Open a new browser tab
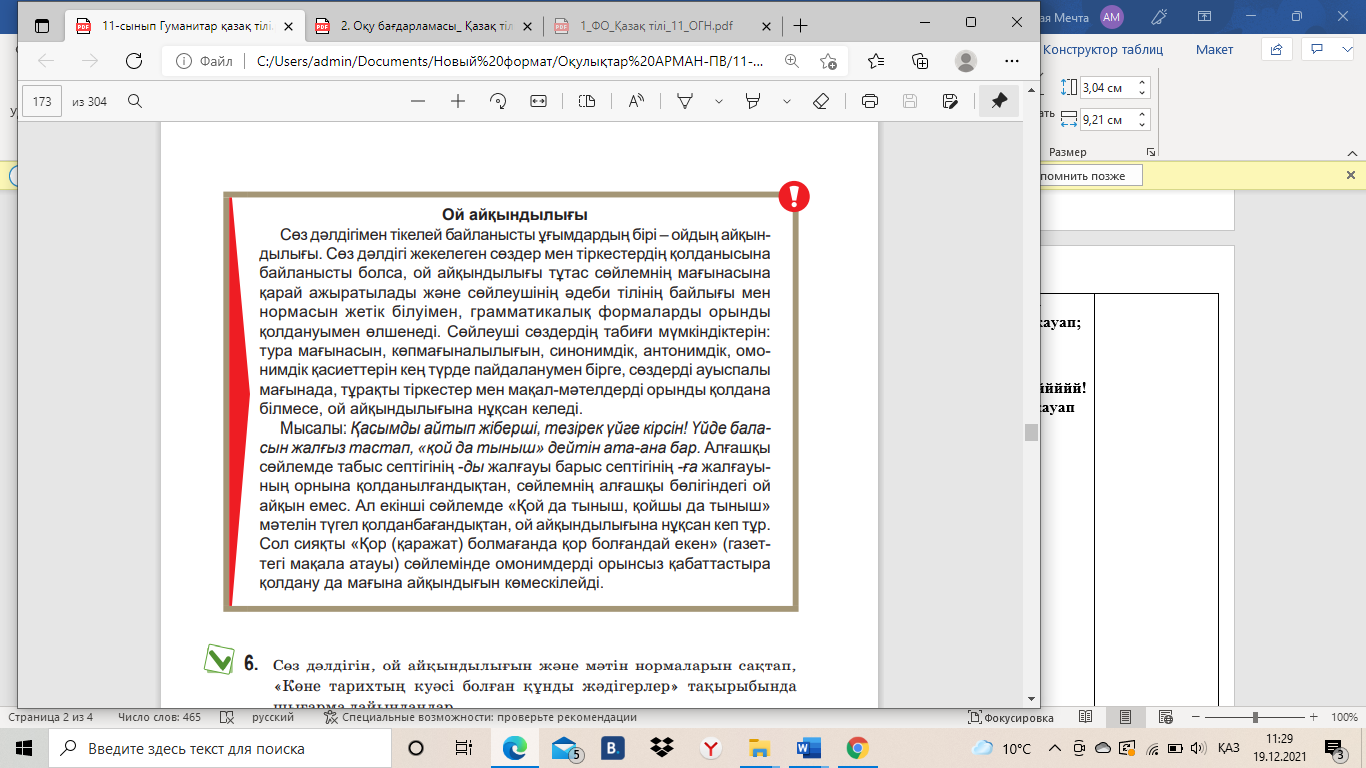The width and height of the screenshot is (1366, 768). [800, 26]
